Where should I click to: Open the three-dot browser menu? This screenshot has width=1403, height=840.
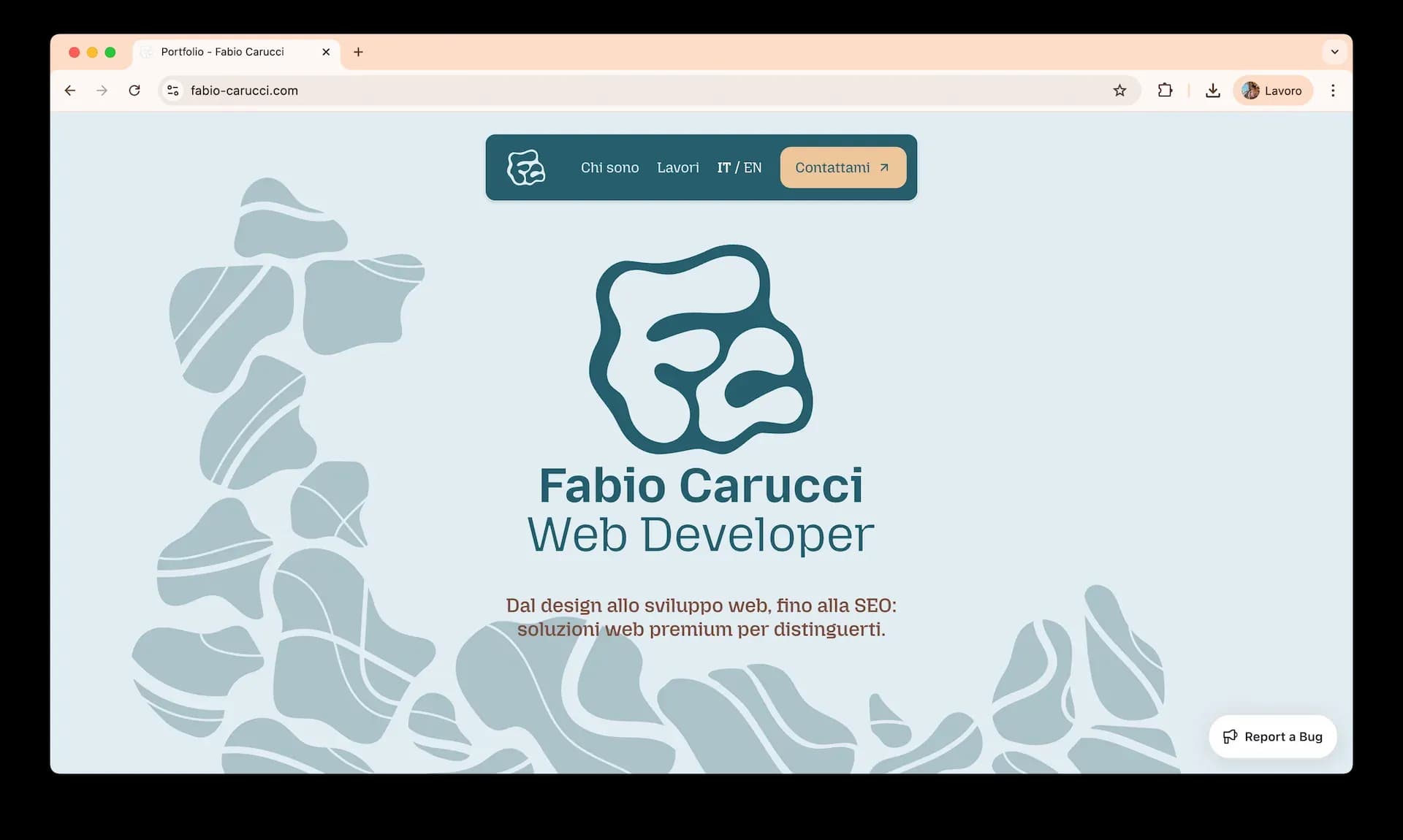click(1333, 90)
